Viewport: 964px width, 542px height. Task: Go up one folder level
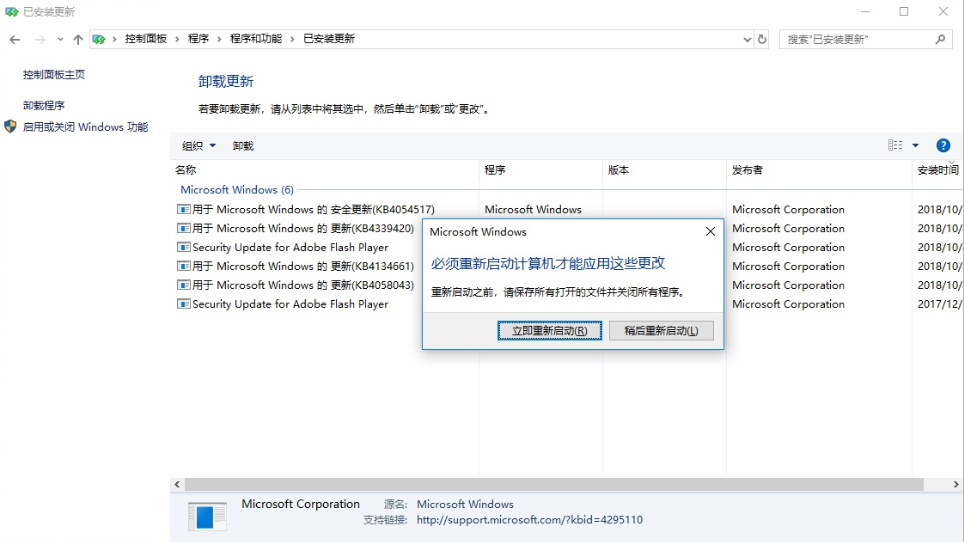78,39
